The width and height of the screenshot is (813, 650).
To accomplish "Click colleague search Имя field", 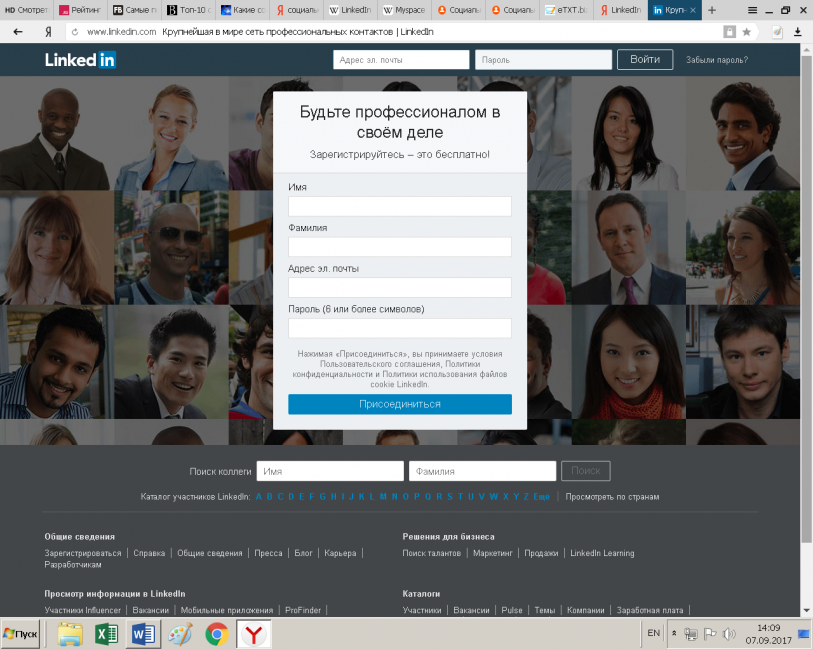I will pos(330,471).
